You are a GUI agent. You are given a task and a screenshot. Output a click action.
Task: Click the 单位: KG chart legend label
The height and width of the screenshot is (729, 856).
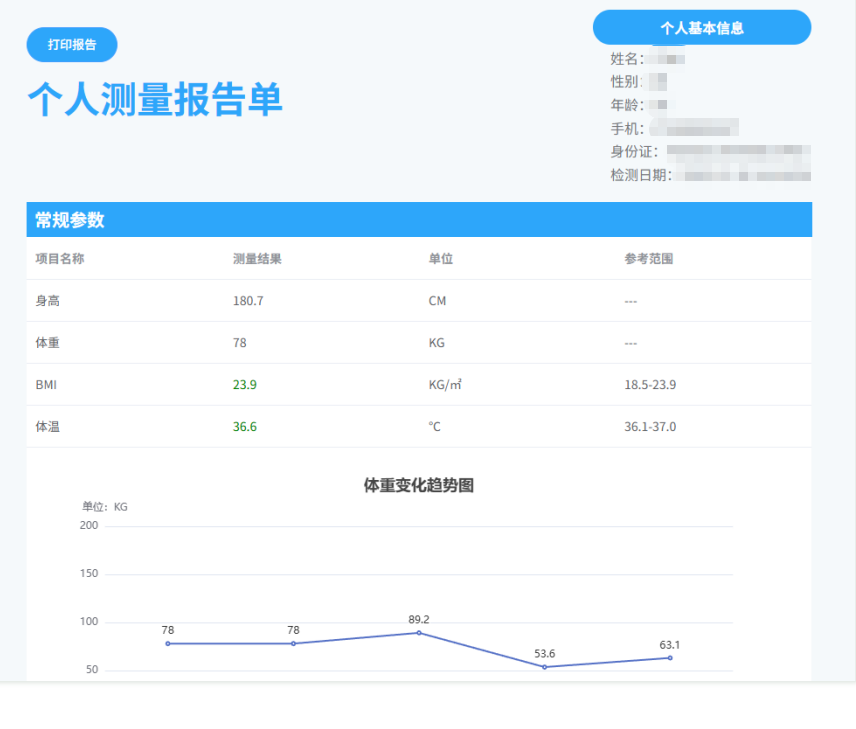click(99, 507)
